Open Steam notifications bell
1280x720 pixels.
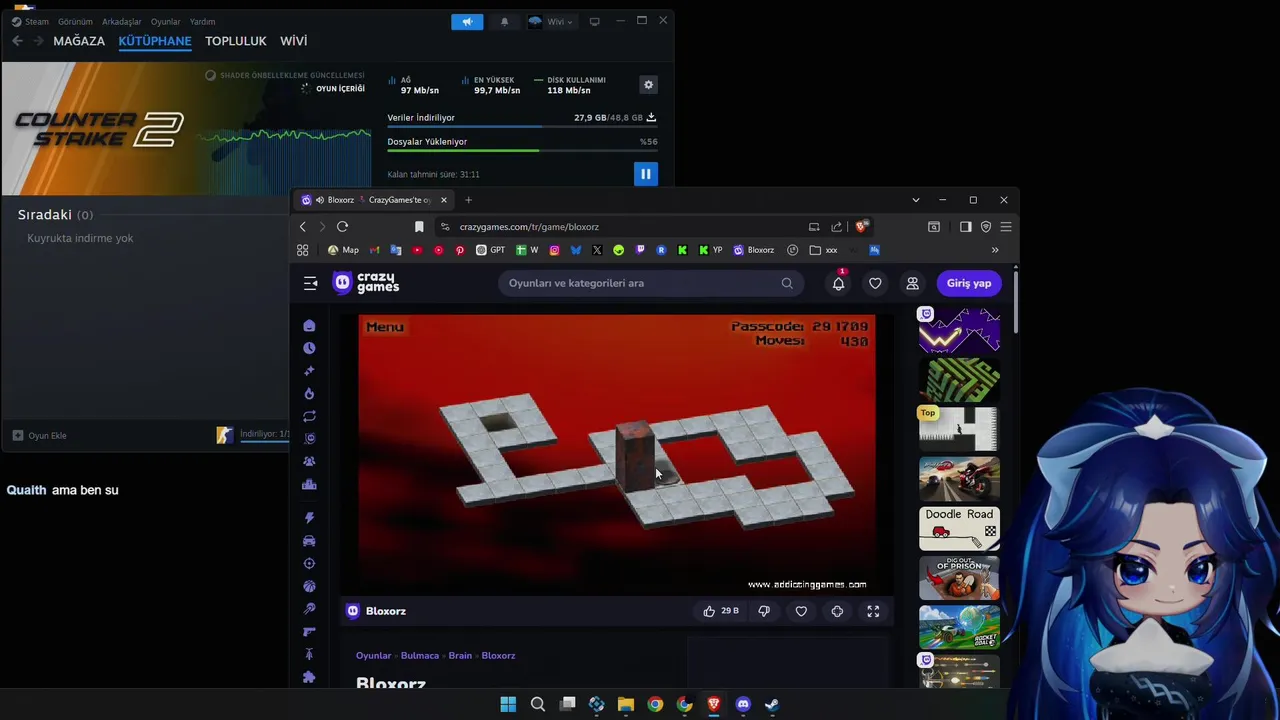[x=504, y=21]
